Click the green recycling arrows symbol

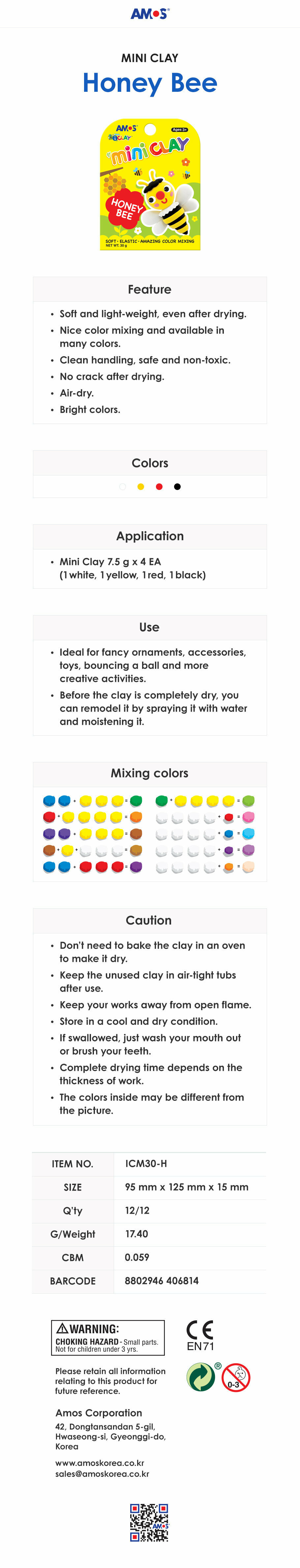(x=200, y=1377)
